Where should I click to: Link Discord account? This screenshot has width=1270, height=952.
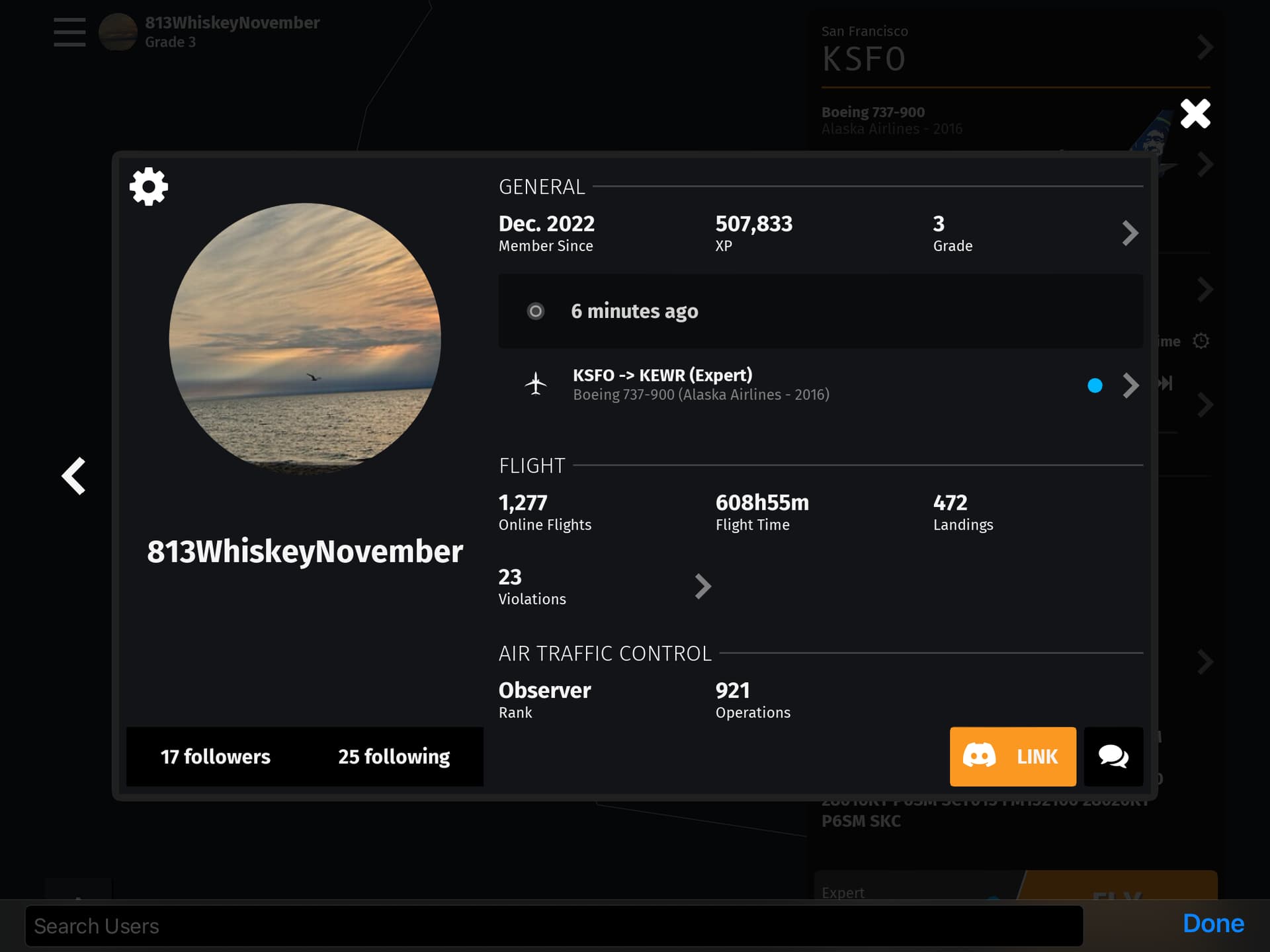point(1013,756)
